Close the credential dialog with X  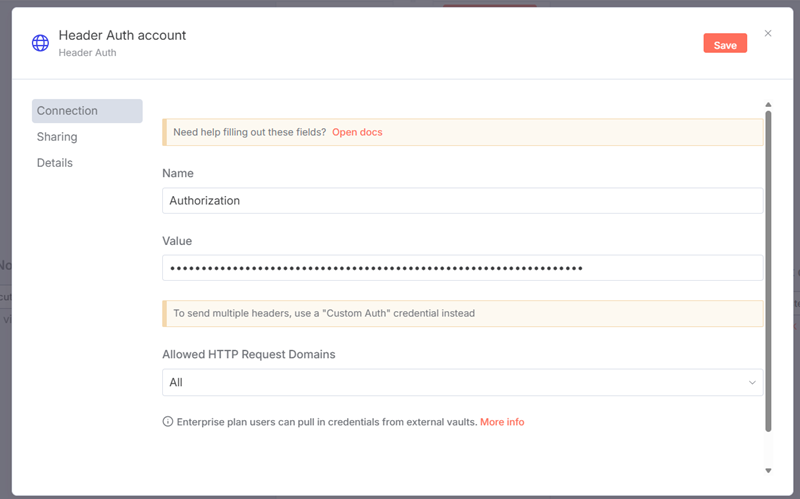pos(768,33)
